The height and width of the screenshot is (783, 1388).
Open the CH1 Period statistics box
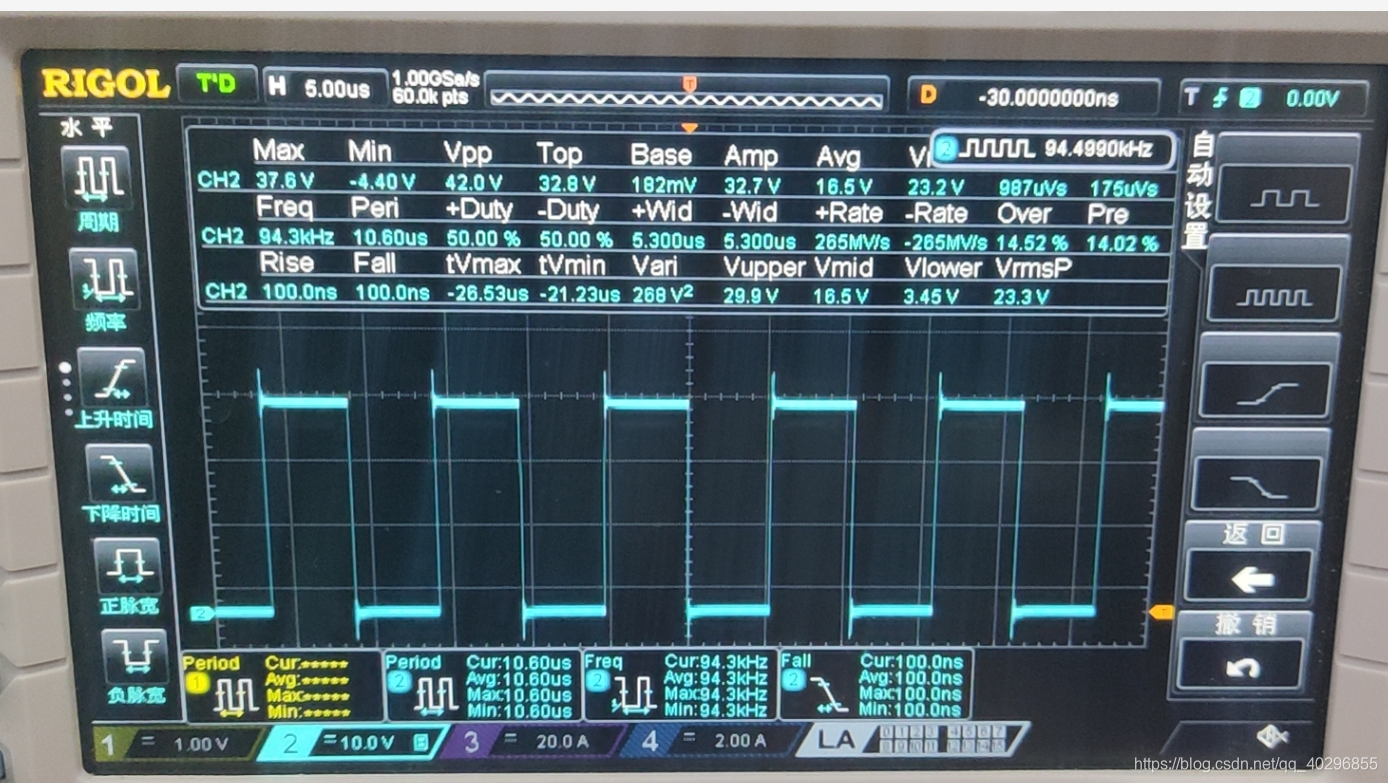(282, 684)
